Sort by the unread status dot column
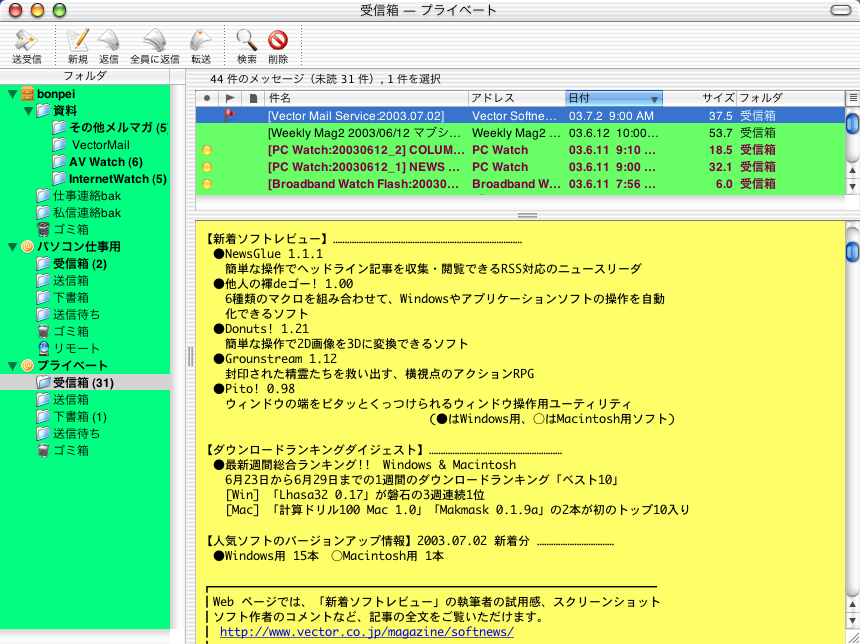Screen dimensions: 860x644 pyautogui.click(x=207, y=98)
